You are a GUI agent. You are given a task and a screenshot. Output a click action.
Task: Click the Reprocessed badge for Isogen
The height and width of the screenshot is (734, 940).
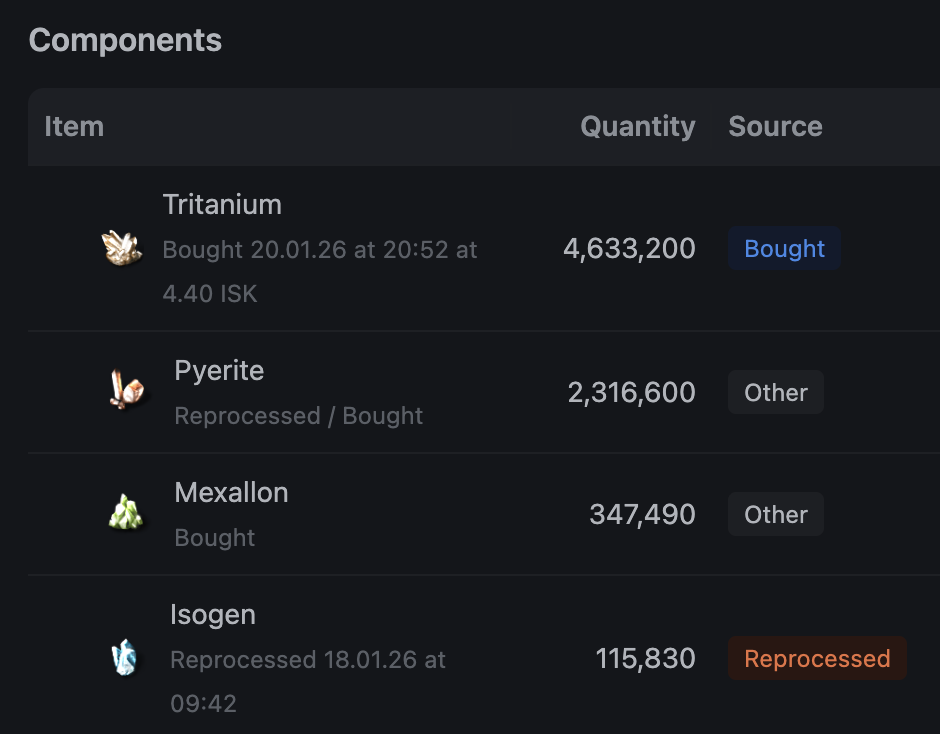pos(817,659)
